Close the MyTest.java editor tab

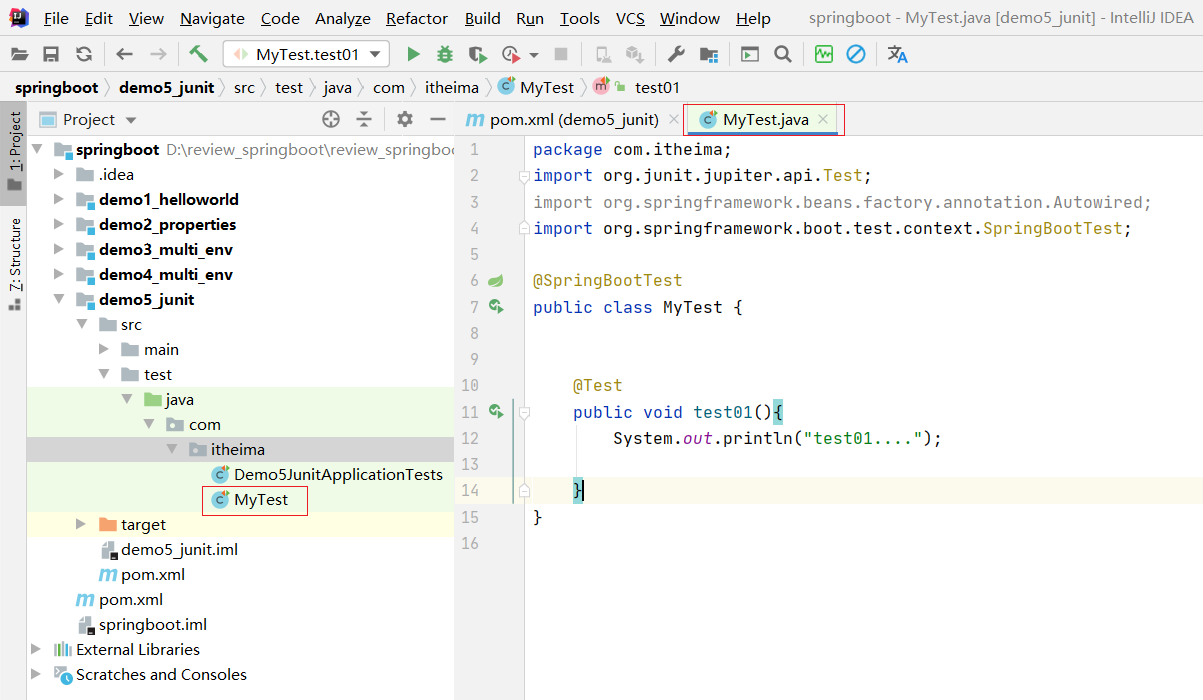coord(823,120)
